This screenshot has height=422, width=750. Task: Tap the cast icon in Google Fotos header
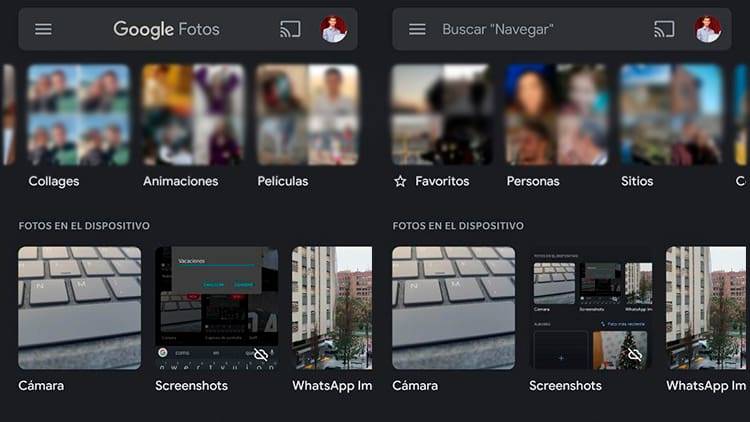tap(290, 30)
